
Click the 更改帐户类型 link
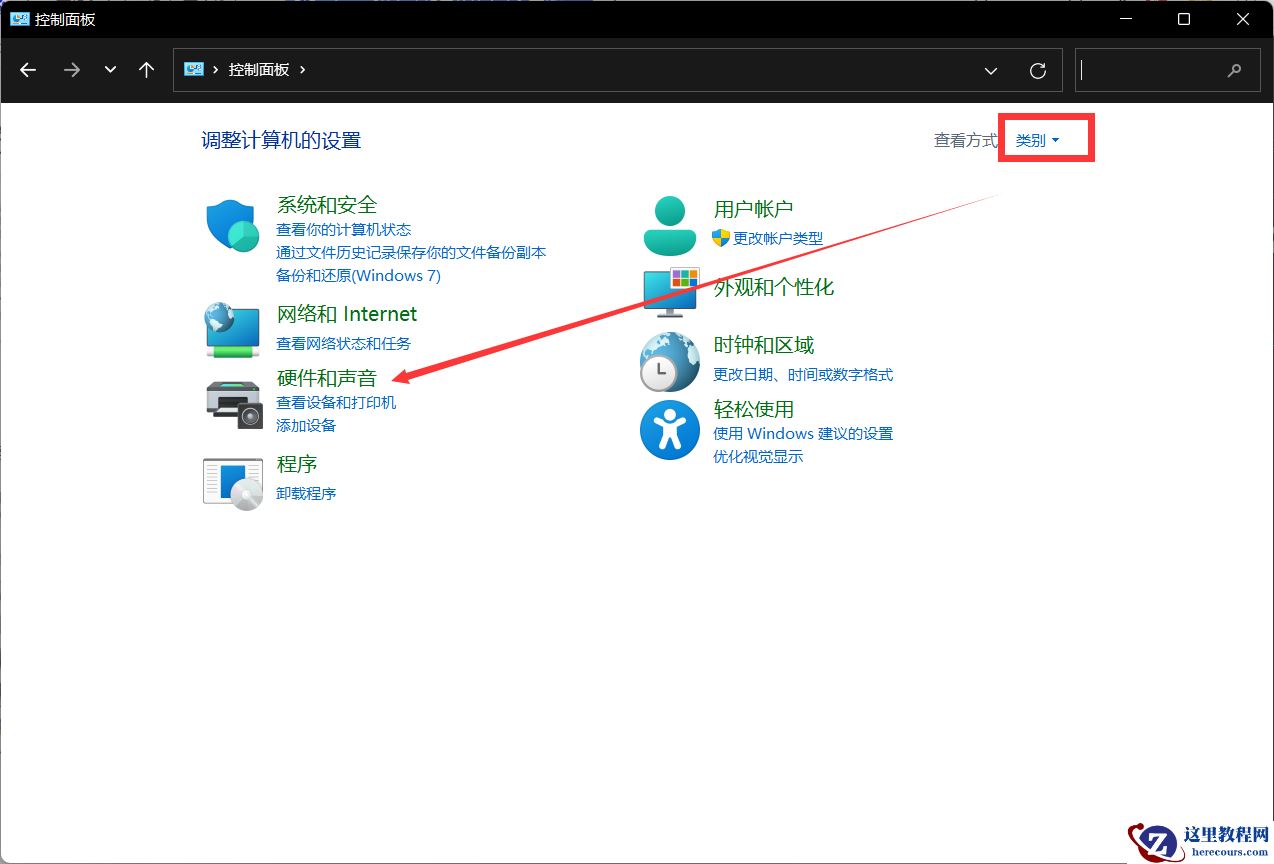(779, 238)
